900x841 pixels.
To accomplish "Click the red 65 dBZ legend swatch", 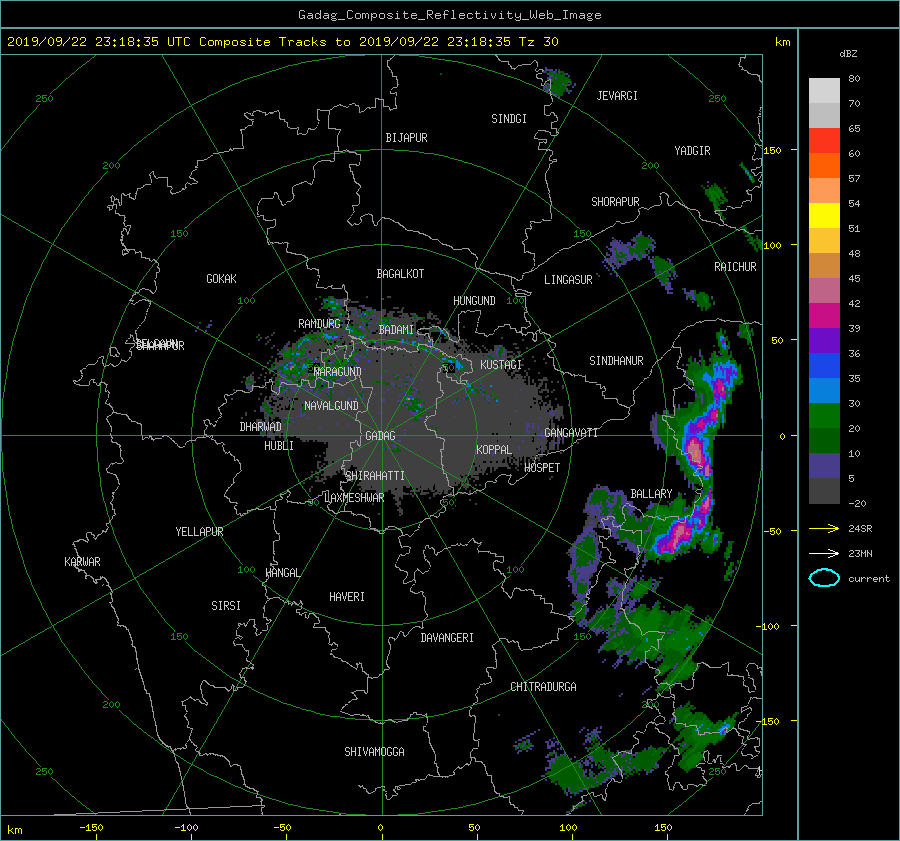I will point(824,141).
